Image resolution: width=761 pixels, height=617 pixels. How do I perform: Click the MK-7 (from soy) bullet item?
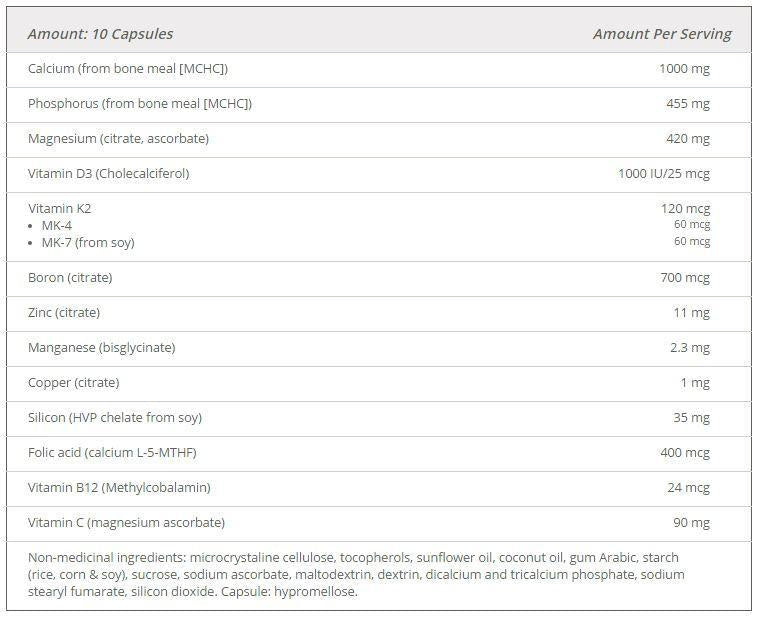(x=87, y=243)
